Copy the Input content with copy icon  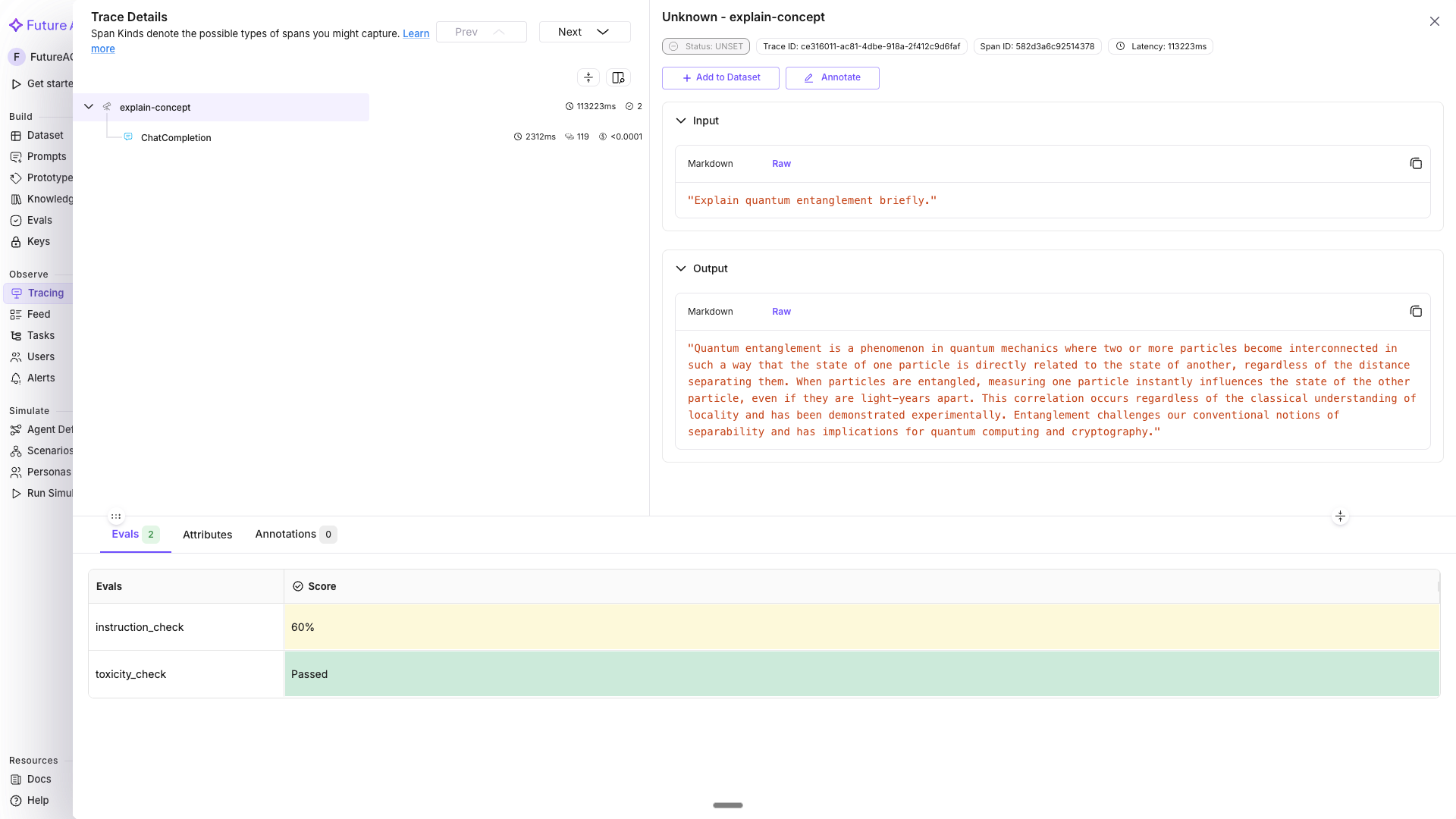[x=1415, y=164]
